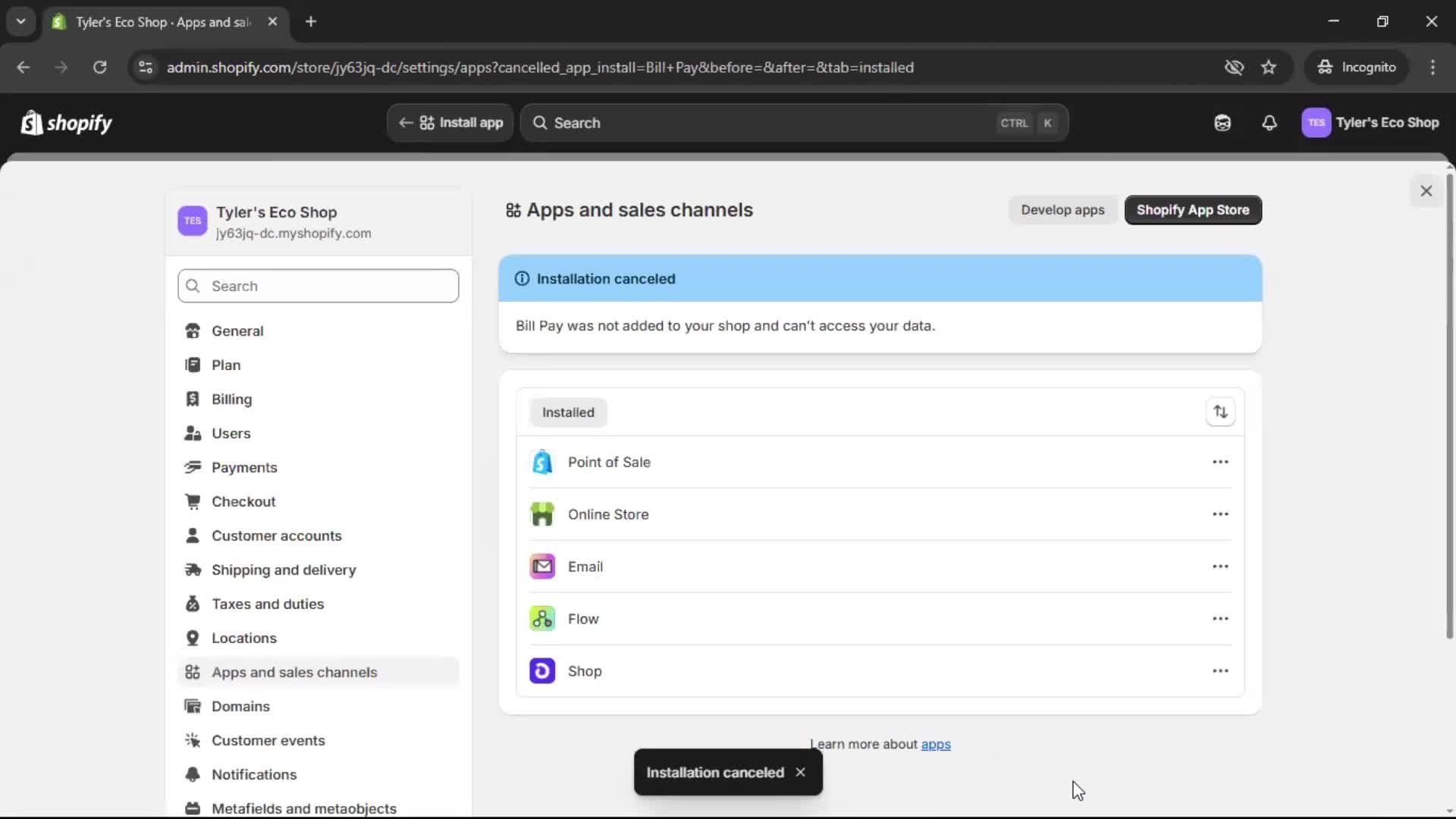
Task: Open the notifications bell
Action: click(x=1270, y=123)
